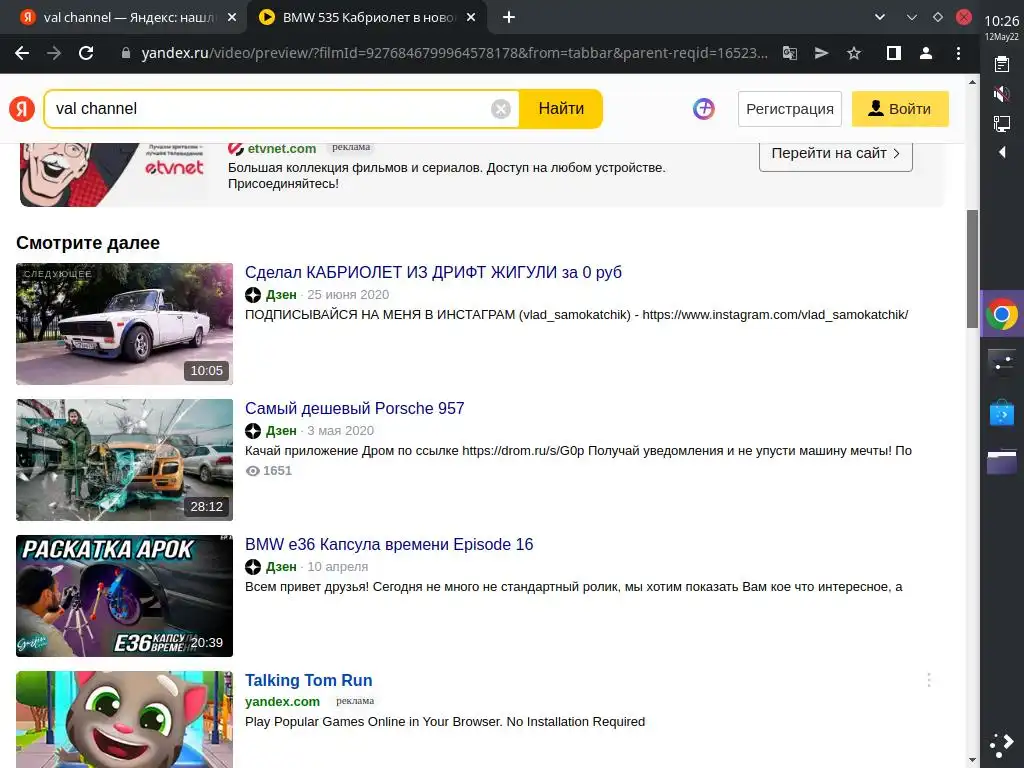This screenshot has width=1024, height=768.
Task: Open the display/screen icon in the system panel
Action: click(x=1001, y=123)
